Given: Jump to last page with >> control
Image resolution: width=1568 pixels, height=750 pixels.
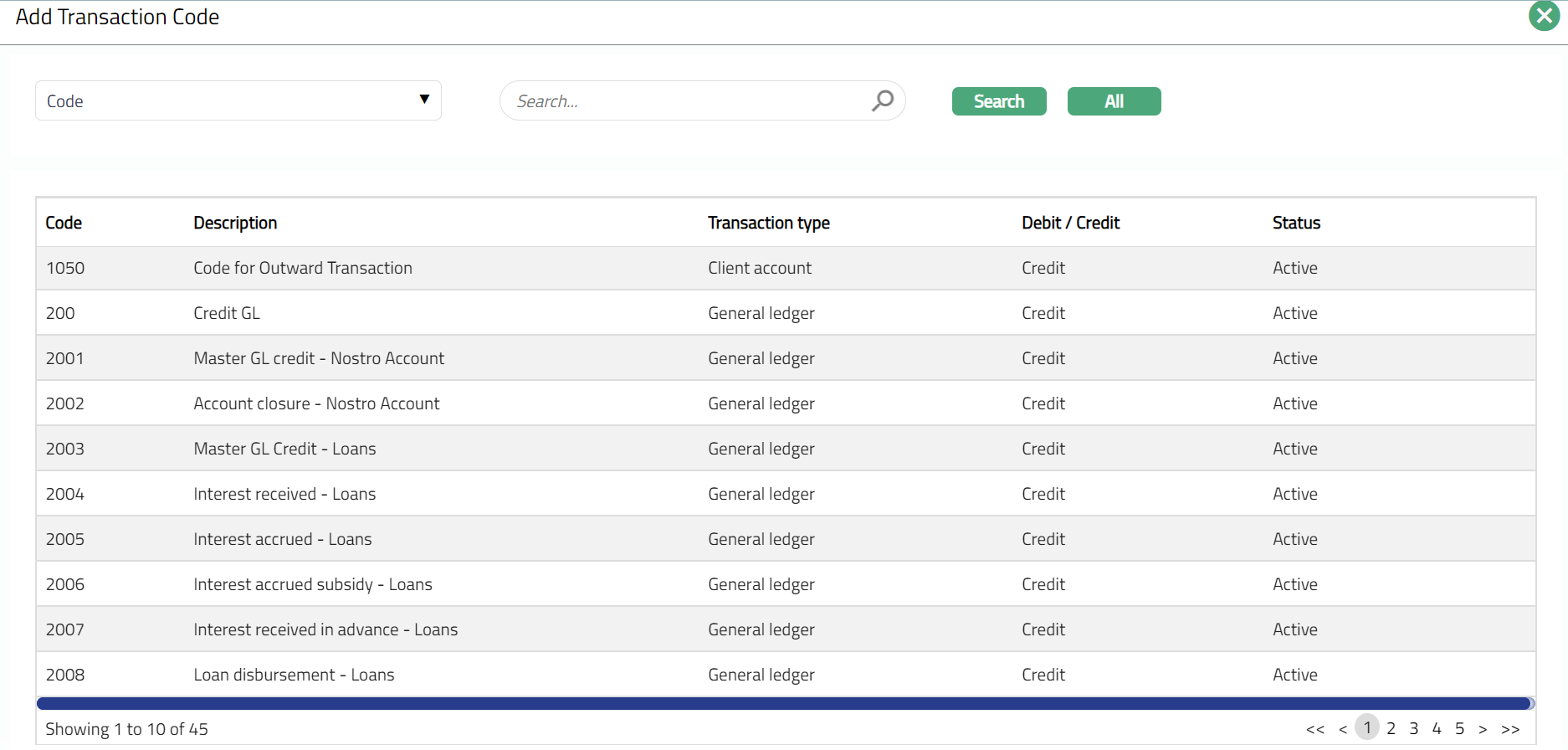Looking at the screenshot, I should tap(1510, 729).
